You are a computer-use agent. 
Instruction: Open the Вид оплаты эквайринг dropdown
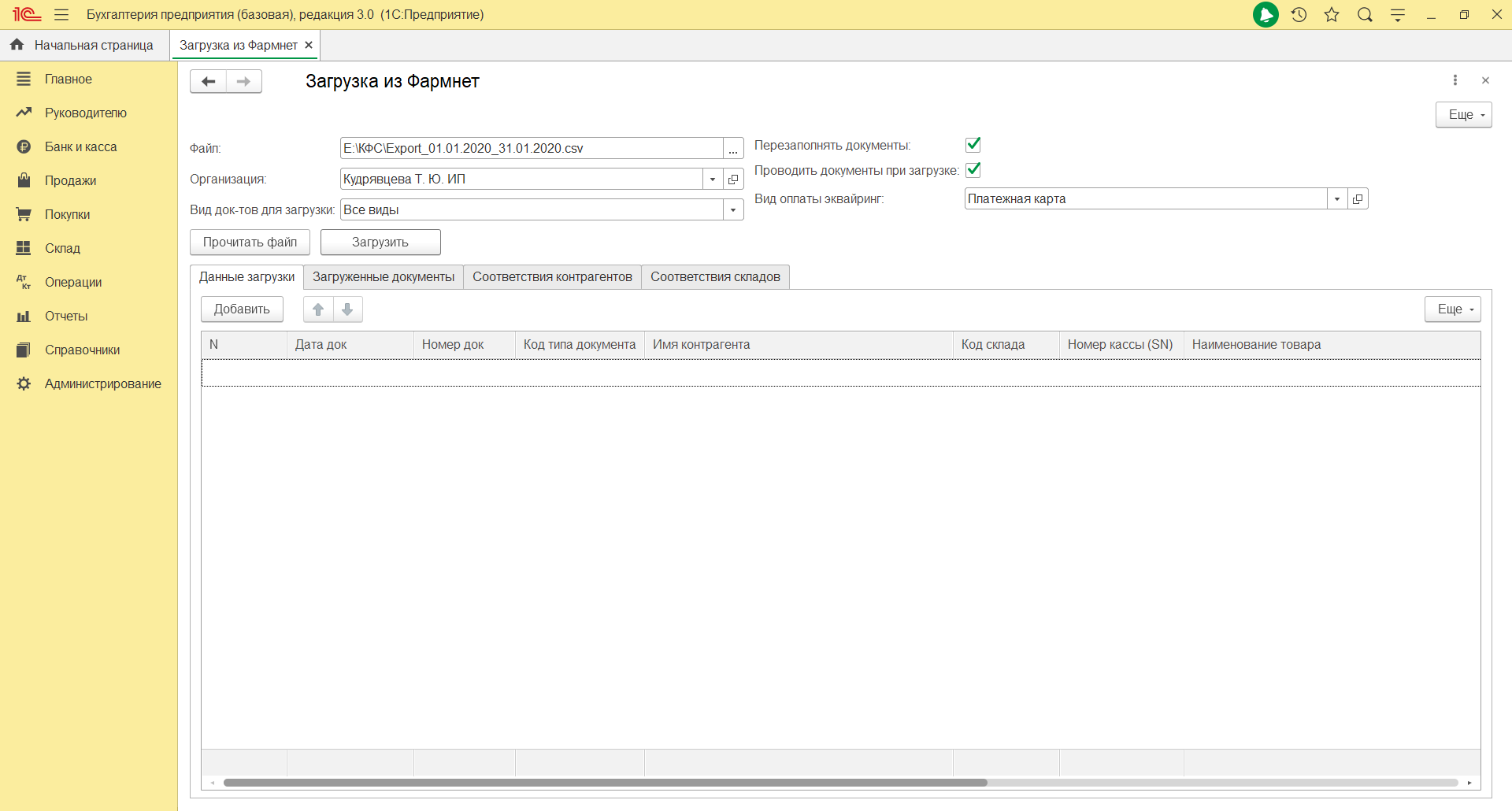(1337, 199)
